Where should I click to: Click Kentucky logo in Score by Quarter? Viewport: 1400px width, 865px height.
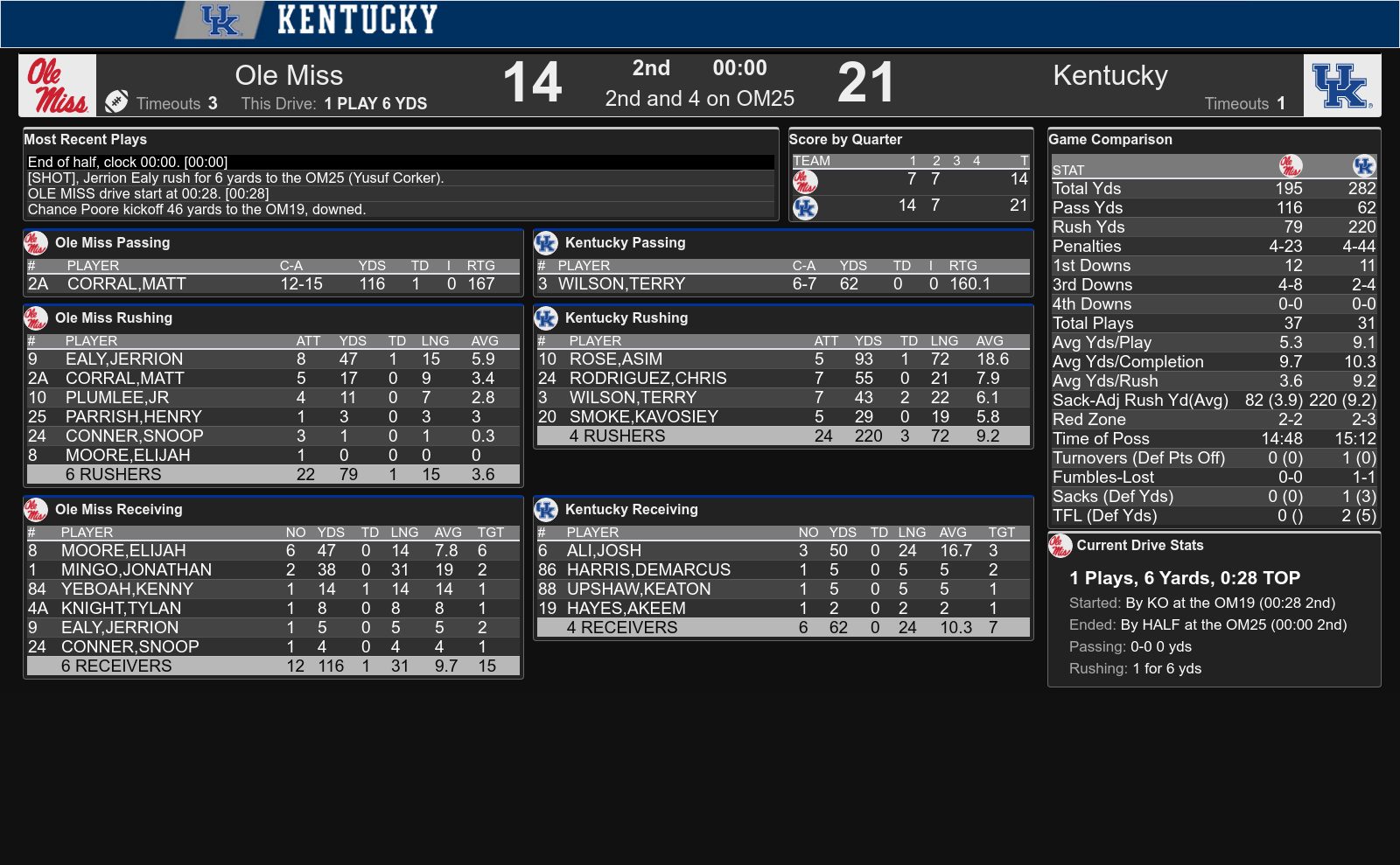pos(805,208)
